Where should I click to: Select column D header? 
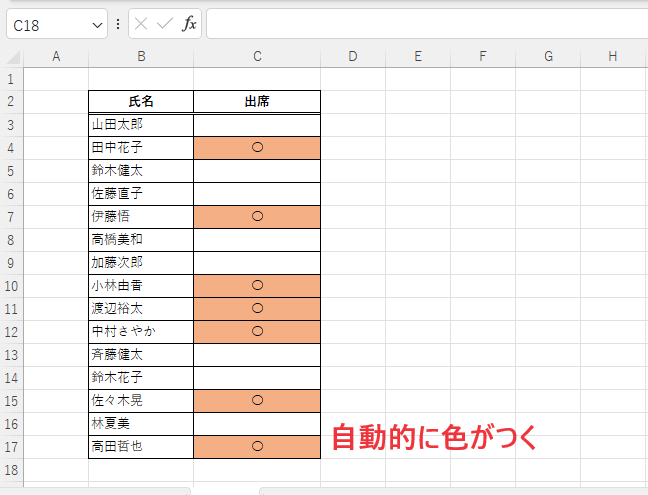pos(353,56)
